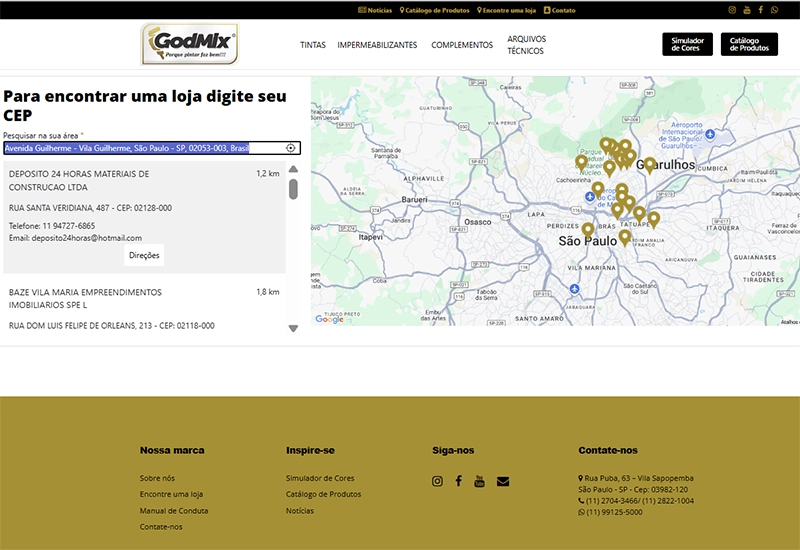This screenshot has height=550, width=800.
Task: Click the GodMix logo
Action: click(190, 45)
